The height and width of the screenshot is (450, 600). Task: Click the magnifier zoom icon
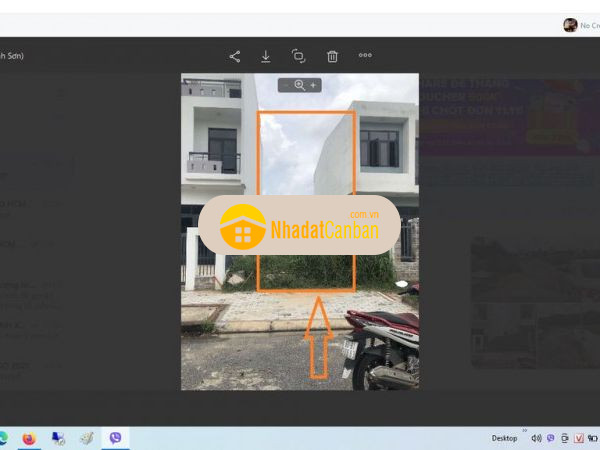(x=299, y=86)
